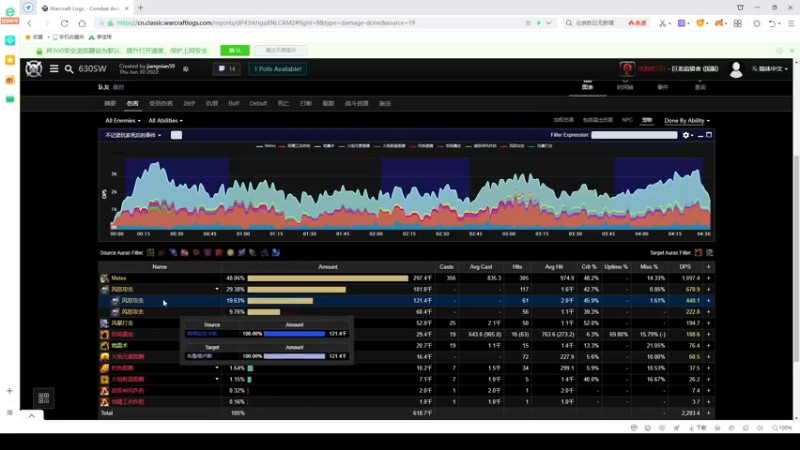Switch to Buff tab
Image resolution: width=800 pixels, height=450 pixels.
234,104
